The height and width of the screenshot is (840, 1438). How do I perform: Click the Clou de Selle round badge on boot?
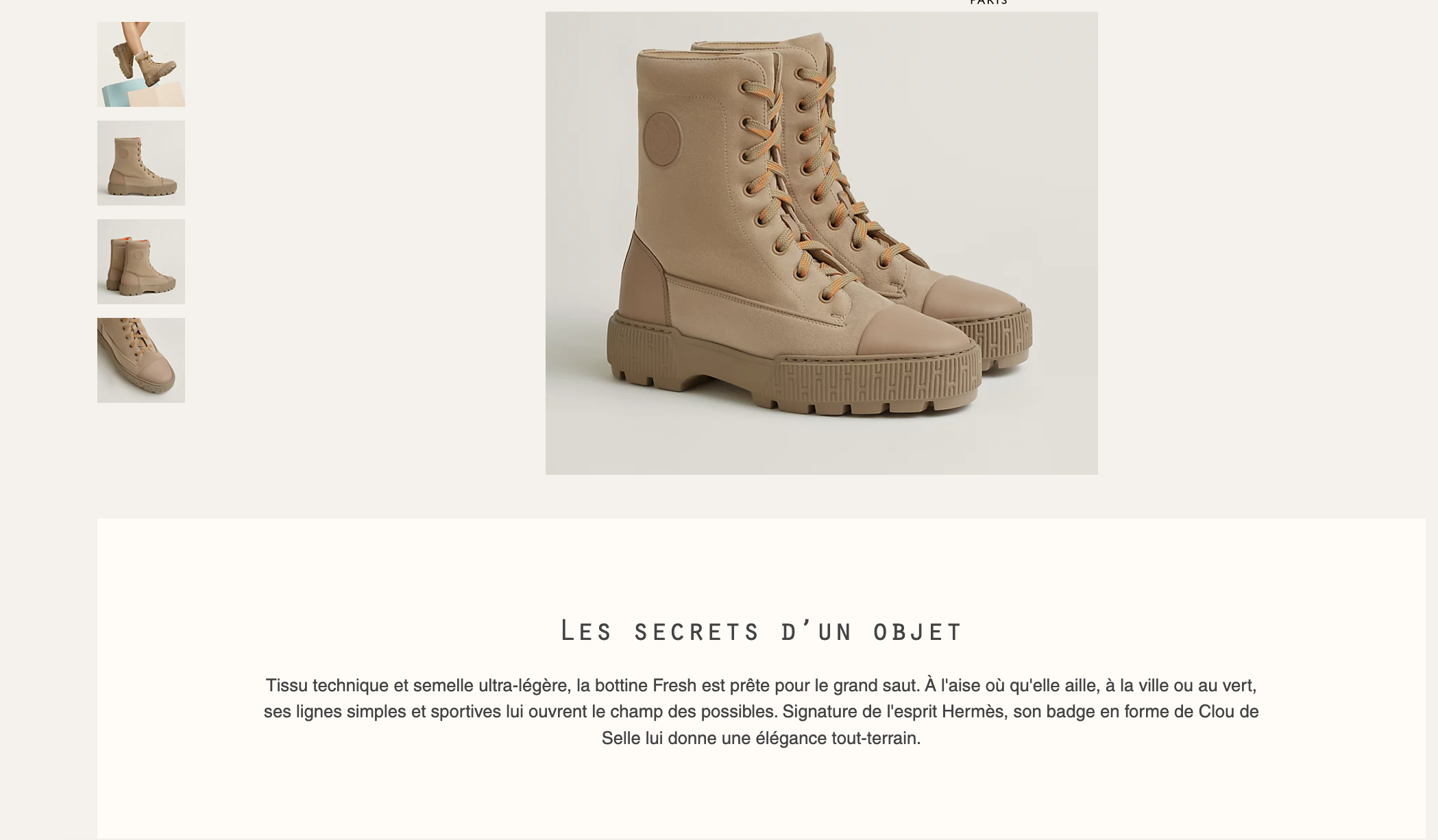click(663, 140)
